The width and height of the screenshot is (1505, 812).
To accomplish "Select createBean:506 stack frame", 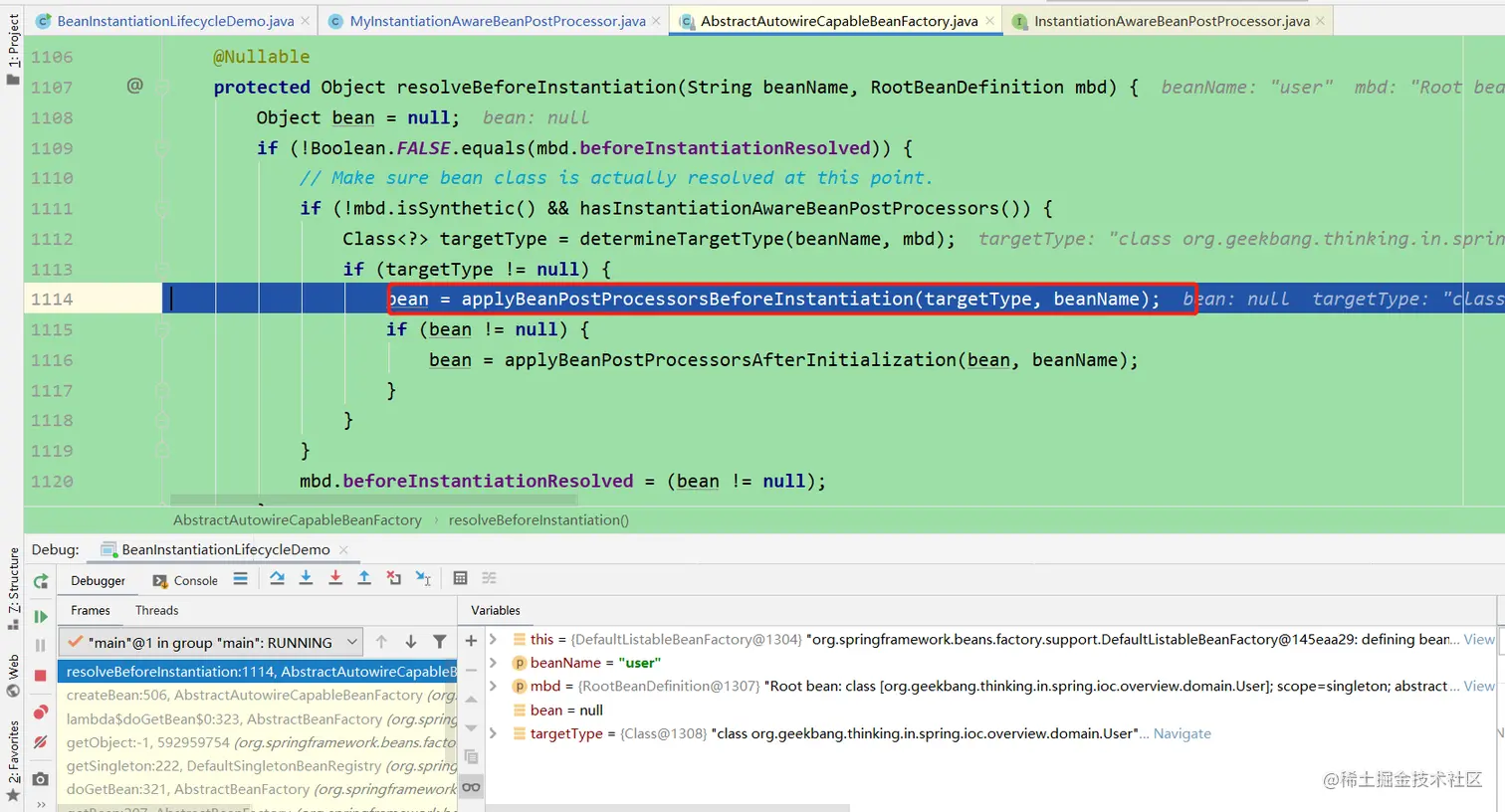I will coord(257,696).
